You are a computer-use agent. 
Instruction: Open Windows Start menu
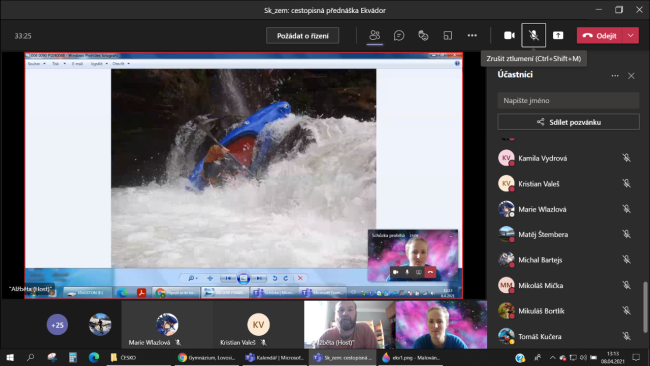tap(10, 358)
